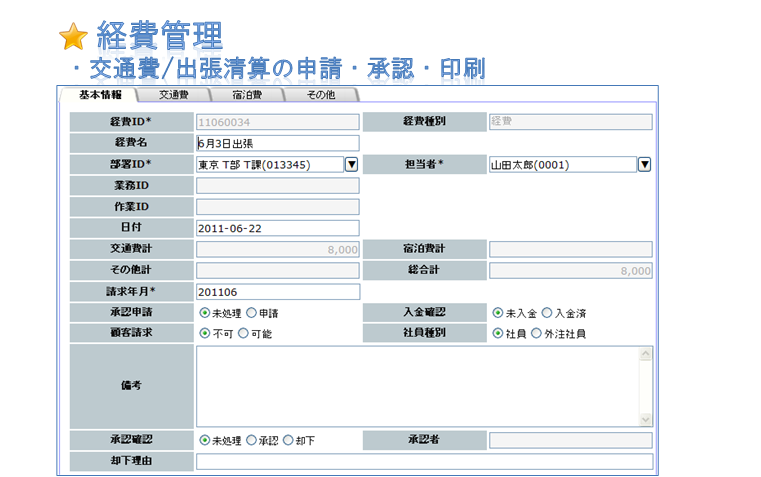Click the 請求年月 field 201106

pos(278,292)
